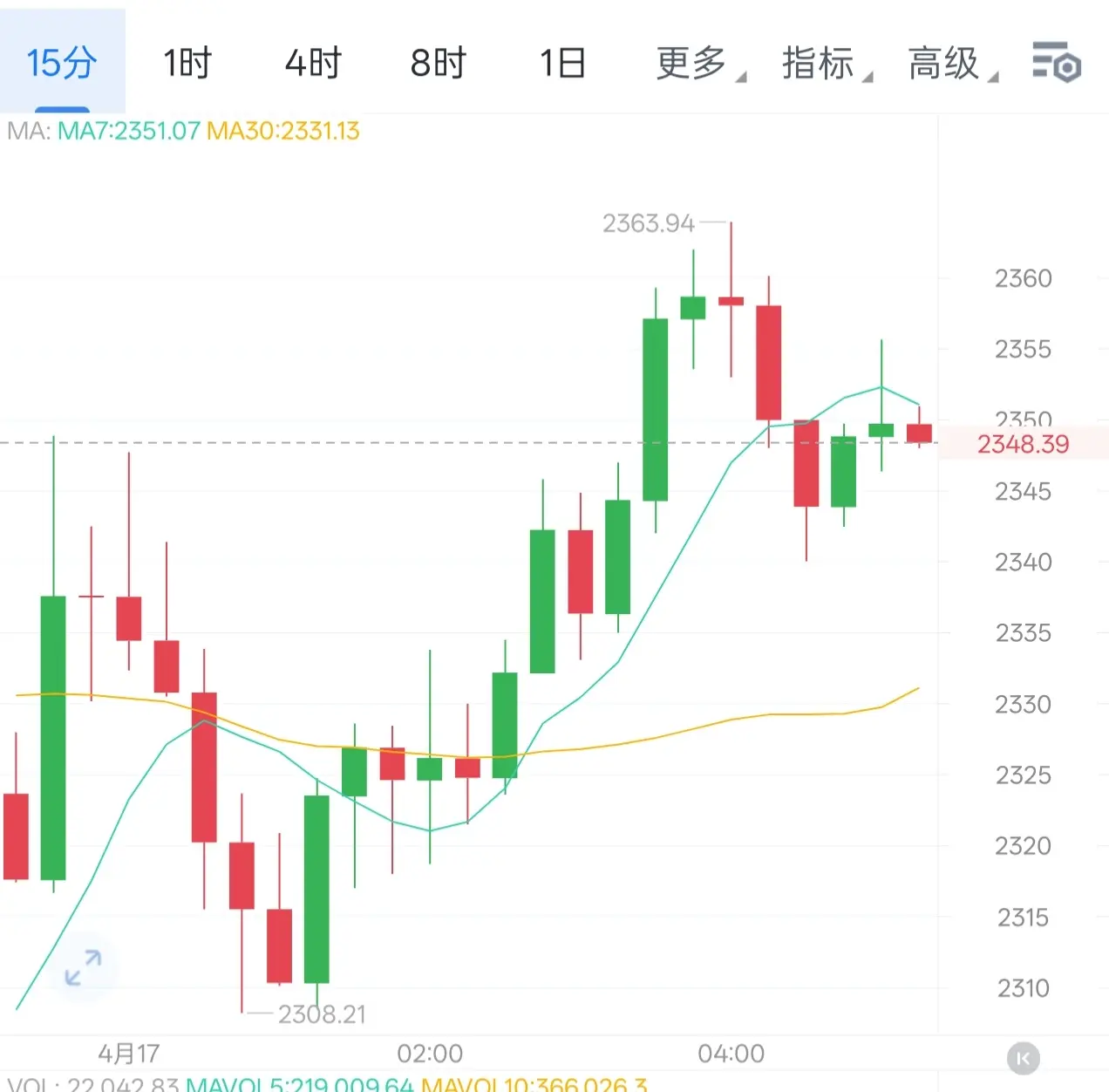Image resolution: width=1109 pixels, height=1092 pixels.
Task: Click the 04:00 time axis label
Action: pyautogui.click(x=731, y=1054)
